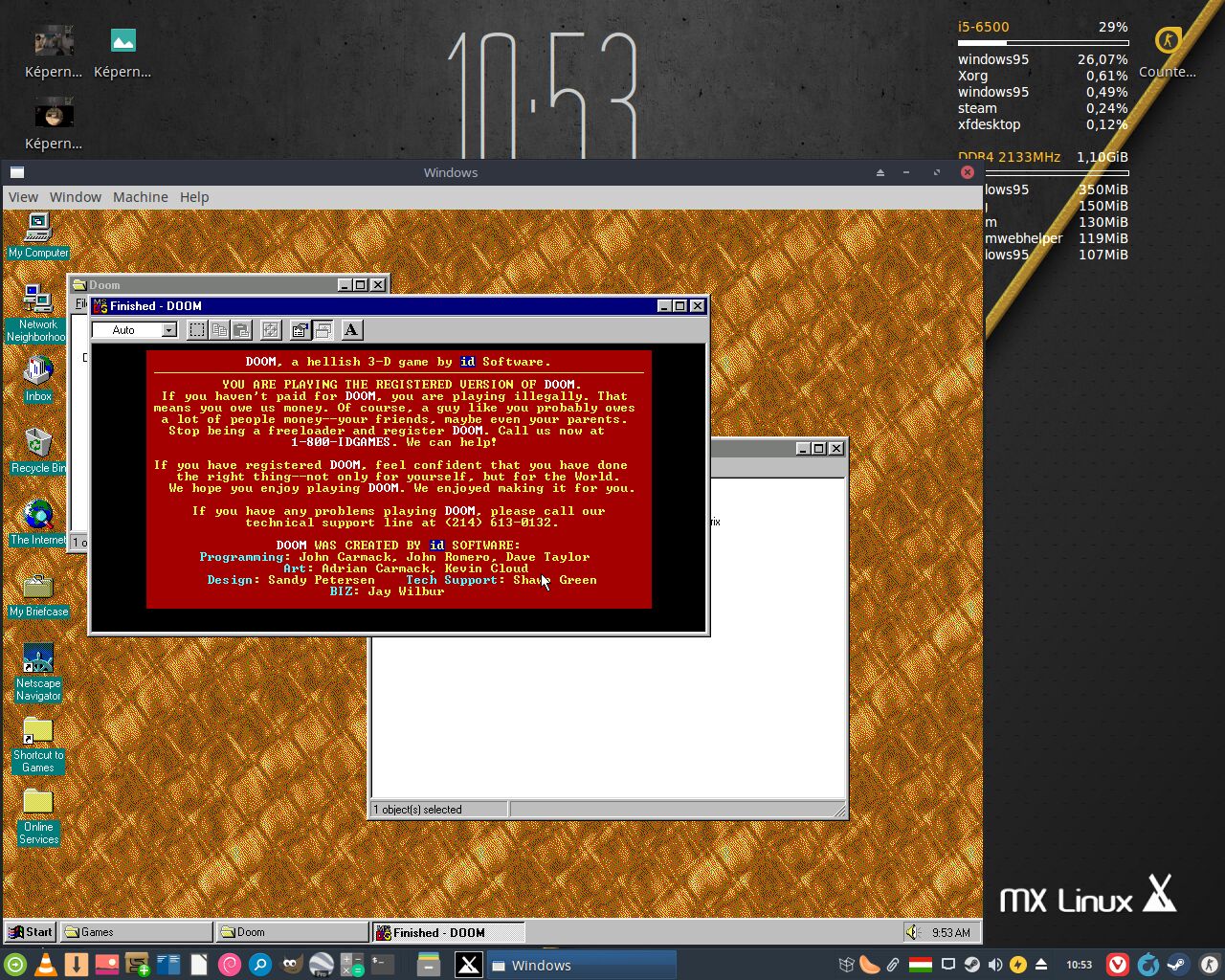Click the Paste icon in DOOM toolbar

tap(241, 330)
